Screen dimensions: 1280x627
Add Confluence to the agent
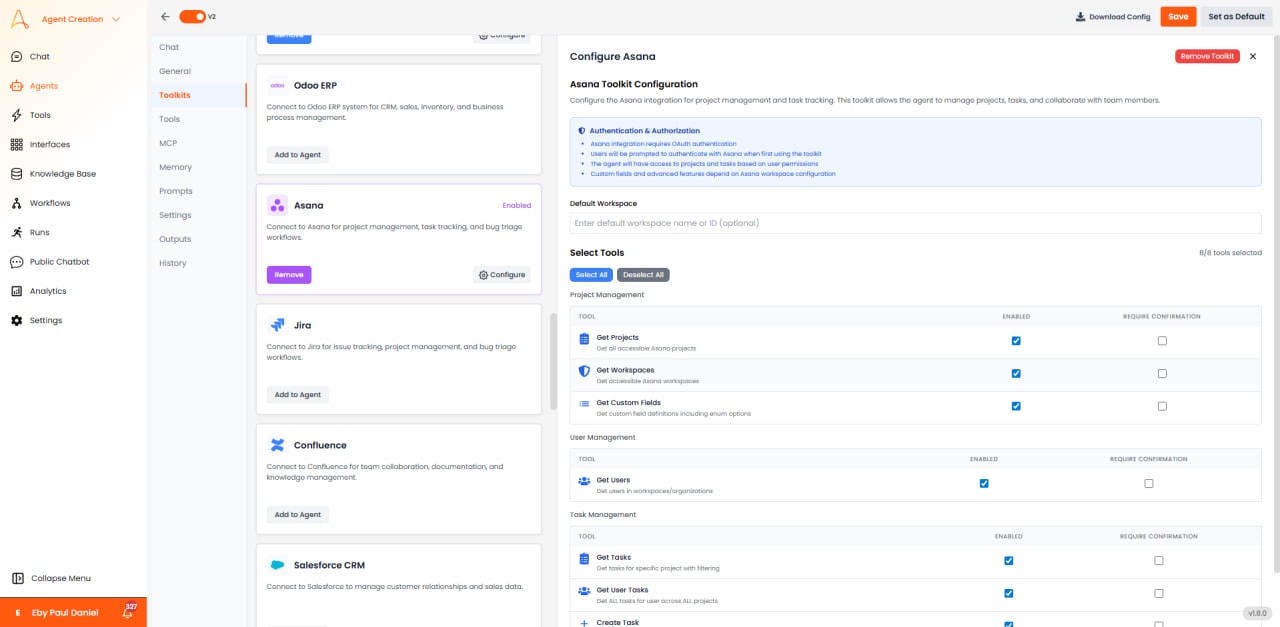coord(297,514)
